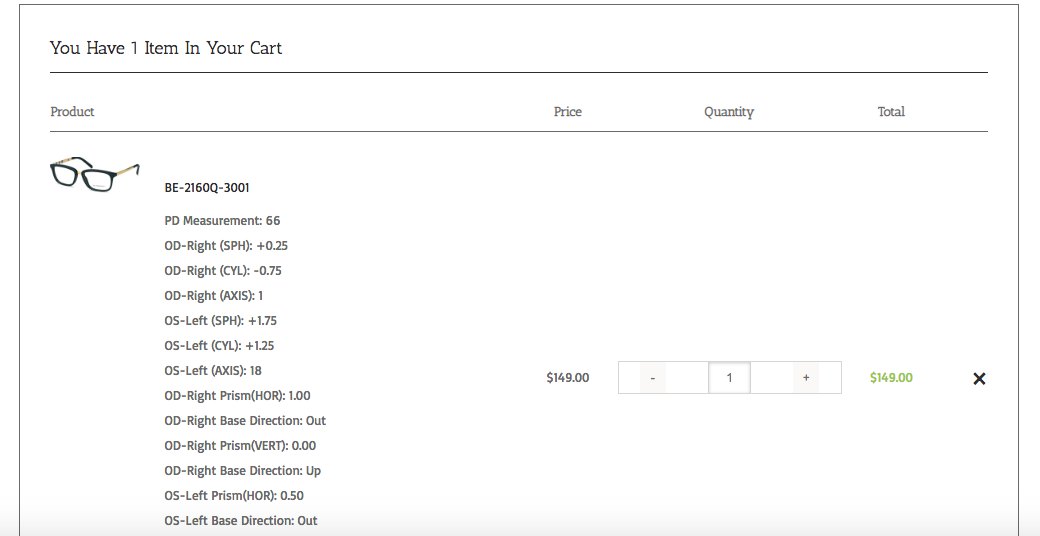This screenshot has height=536, width=1040.
Task: Select 'PD Measurement: 66' text
Action: pos(222,220)
